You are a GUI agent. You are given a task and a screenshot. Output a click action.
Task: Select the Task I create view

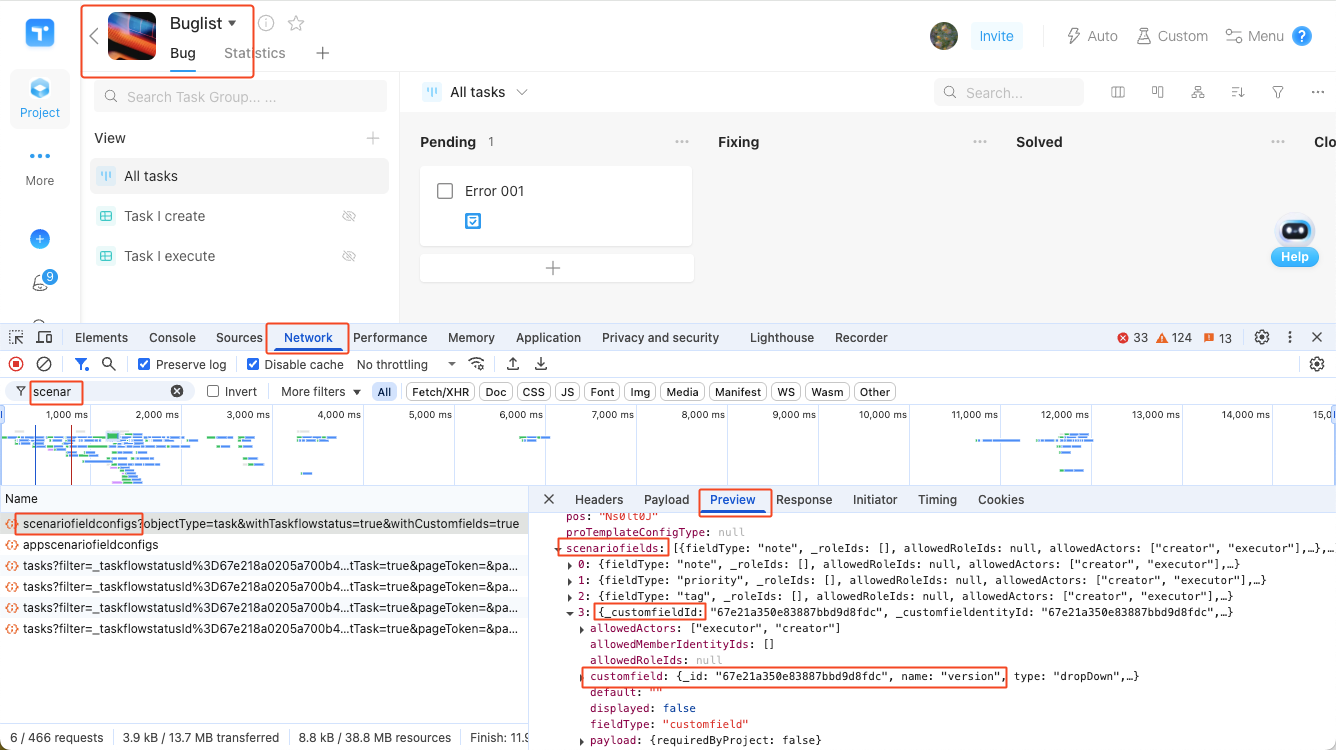coord(239,216)
